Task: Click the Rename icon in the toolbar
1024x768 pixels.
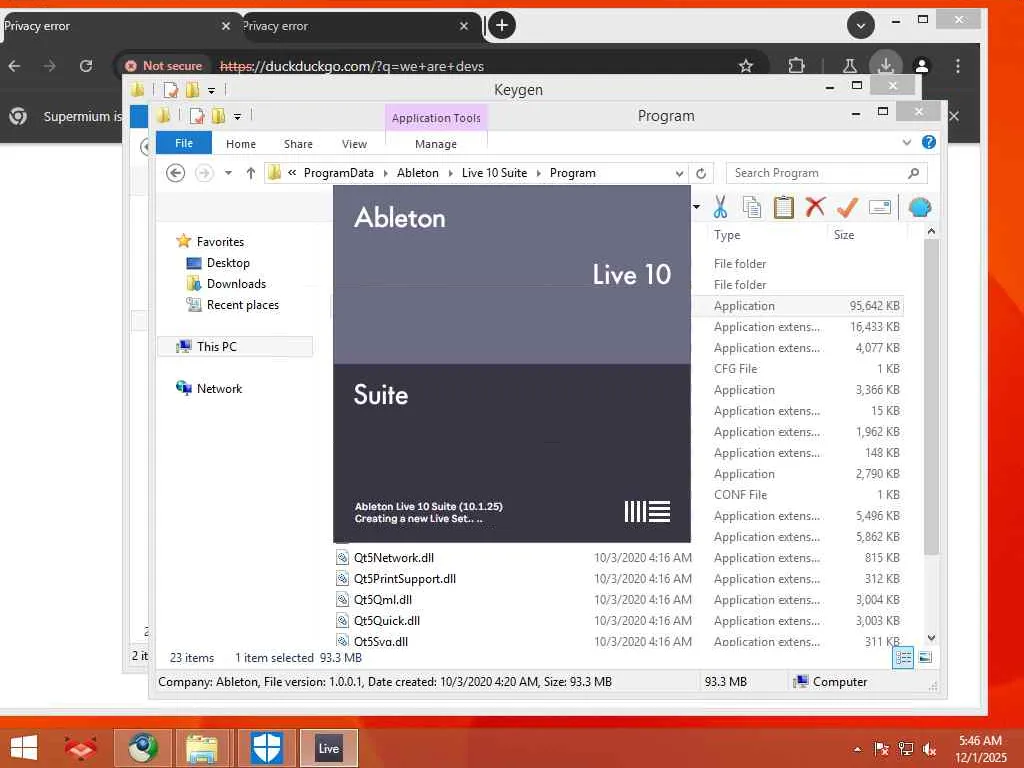Action: (x=880, y=207)
